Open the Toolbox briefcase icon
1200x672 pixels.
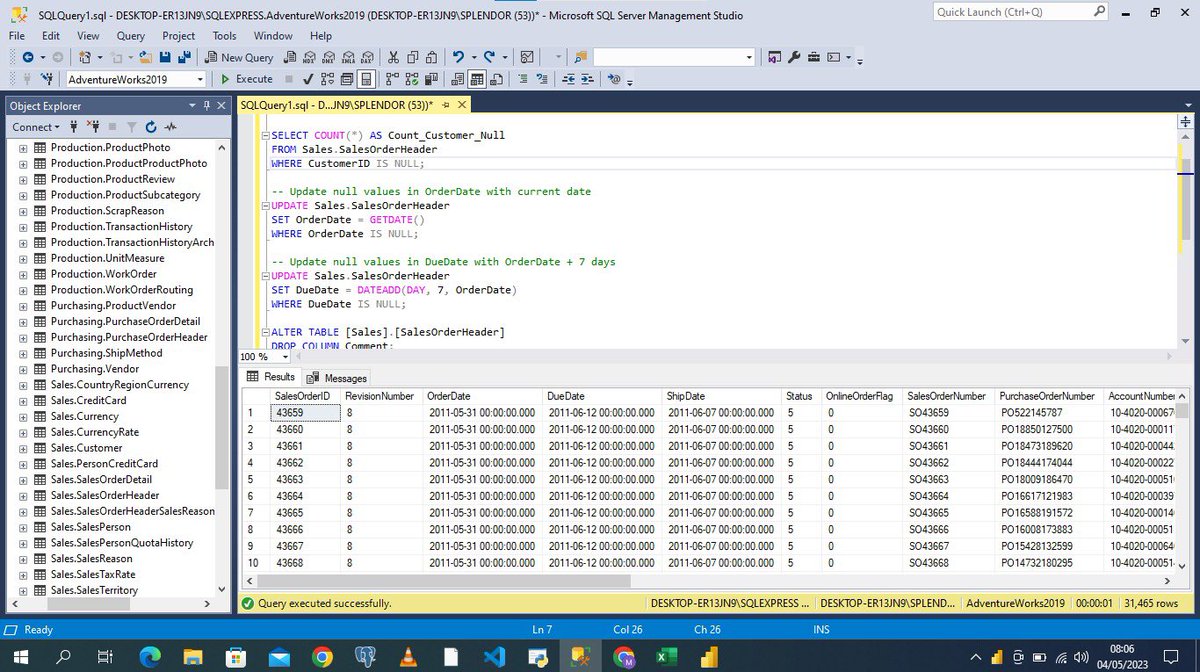814,57
